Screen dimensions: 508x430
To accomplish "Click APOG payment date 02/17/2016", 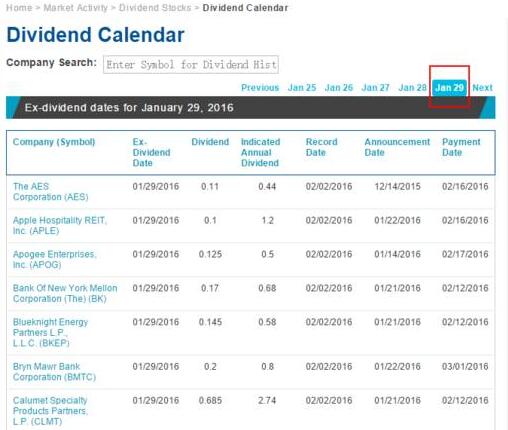I will pos(465,254).
